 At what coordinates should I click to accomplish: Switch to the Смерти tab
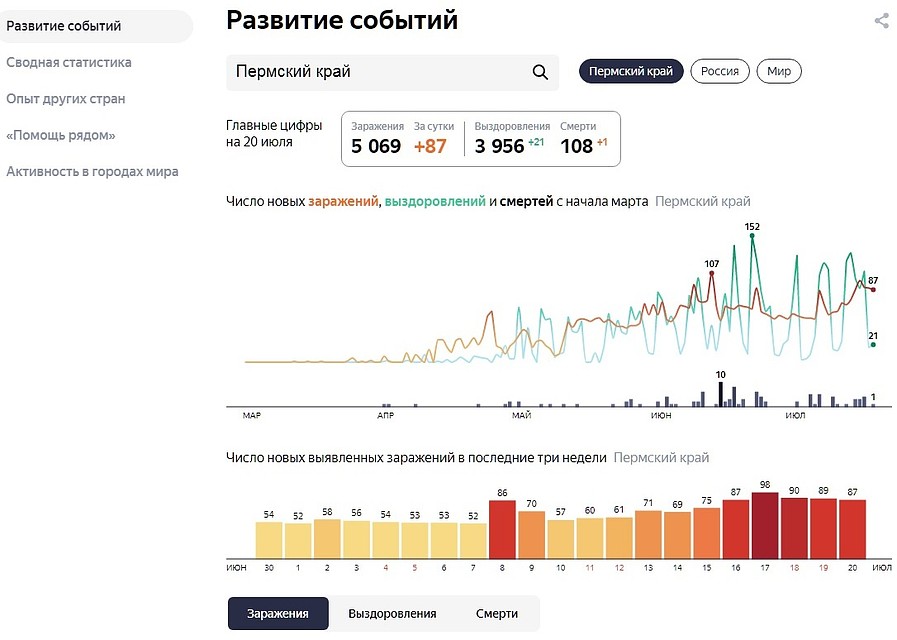tap(497, 614)
